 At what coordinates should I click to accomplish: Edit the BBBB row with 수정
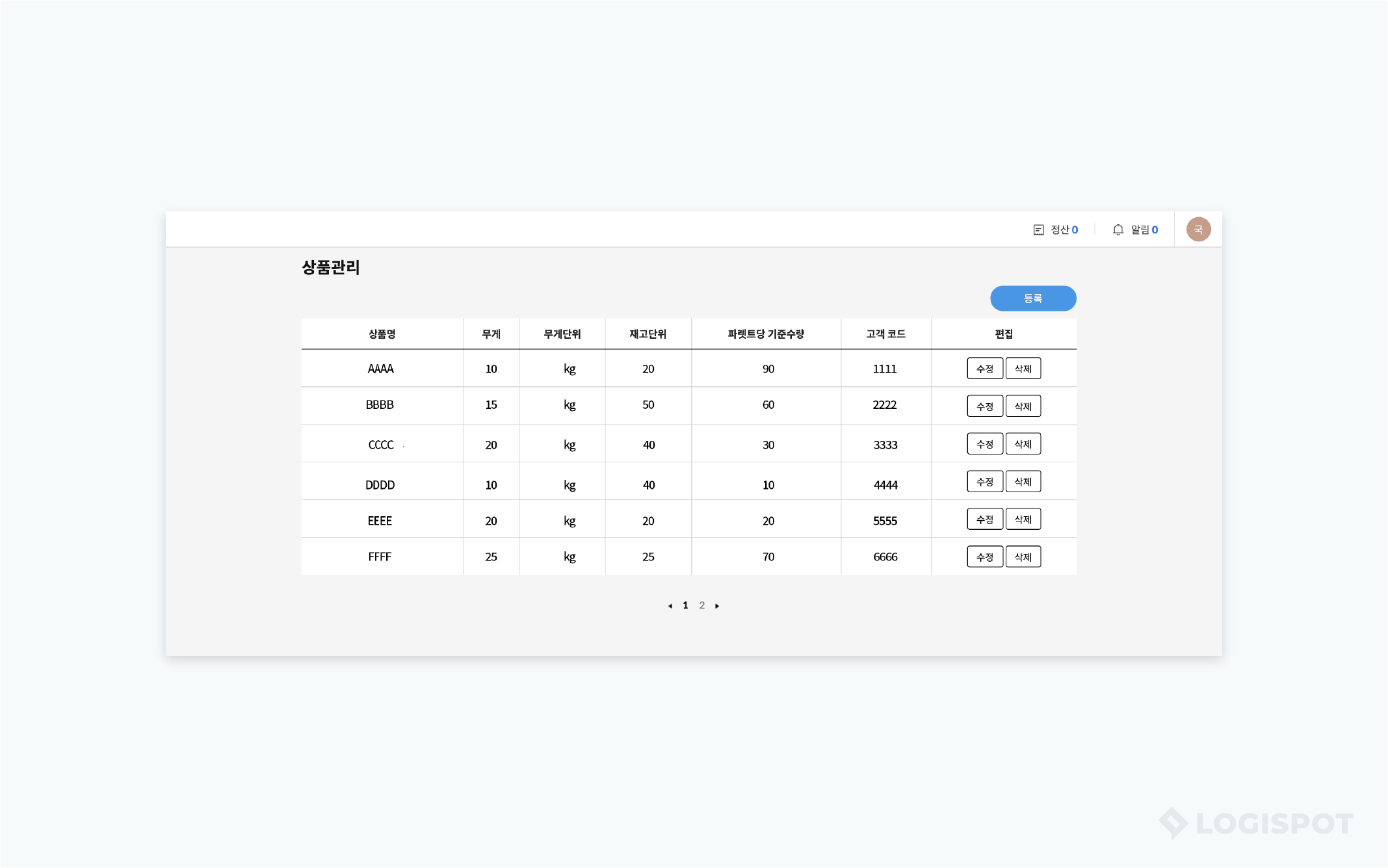click(984, 406)
